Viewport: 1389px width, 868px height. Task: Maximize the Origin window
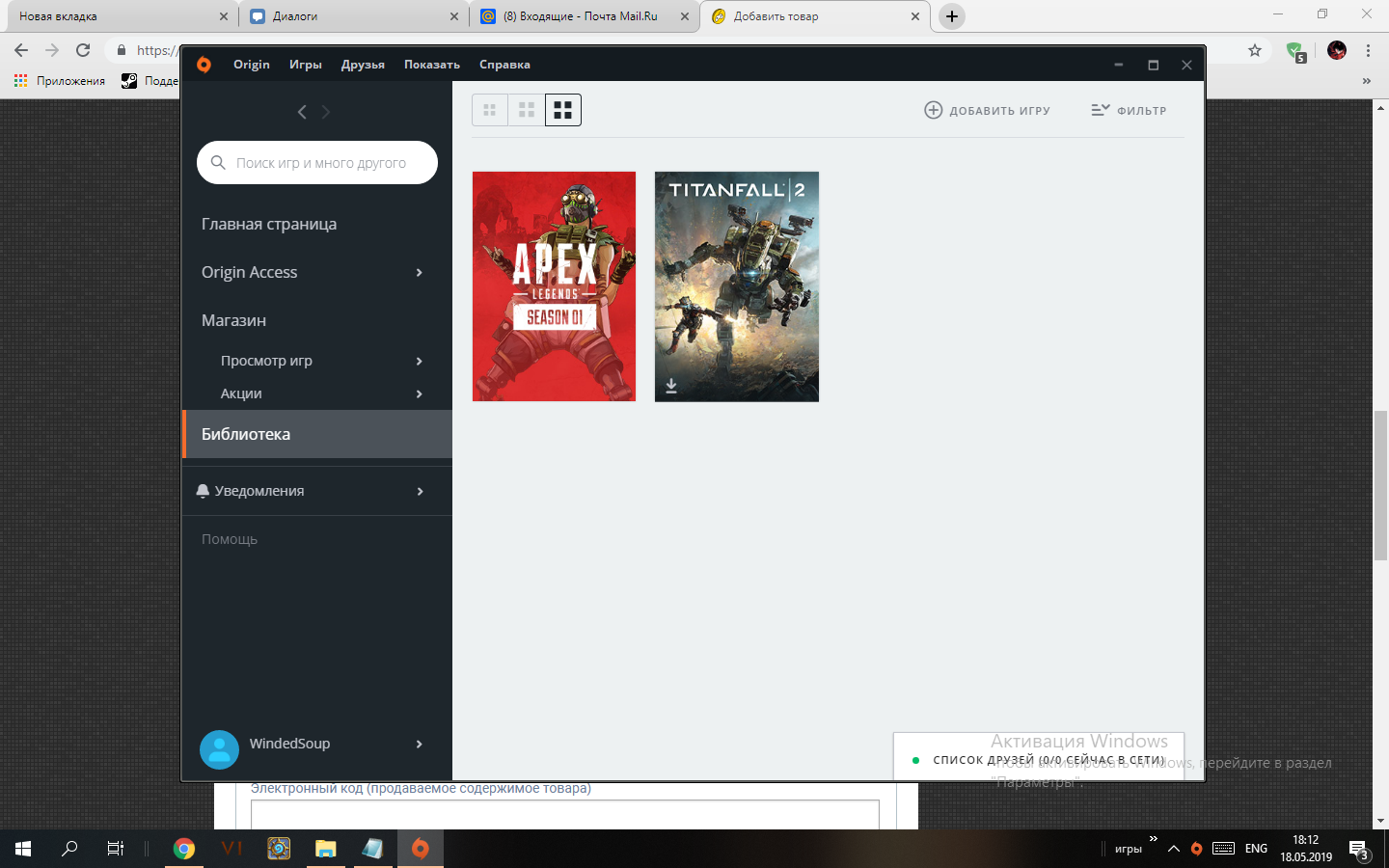coord(1153,65)
